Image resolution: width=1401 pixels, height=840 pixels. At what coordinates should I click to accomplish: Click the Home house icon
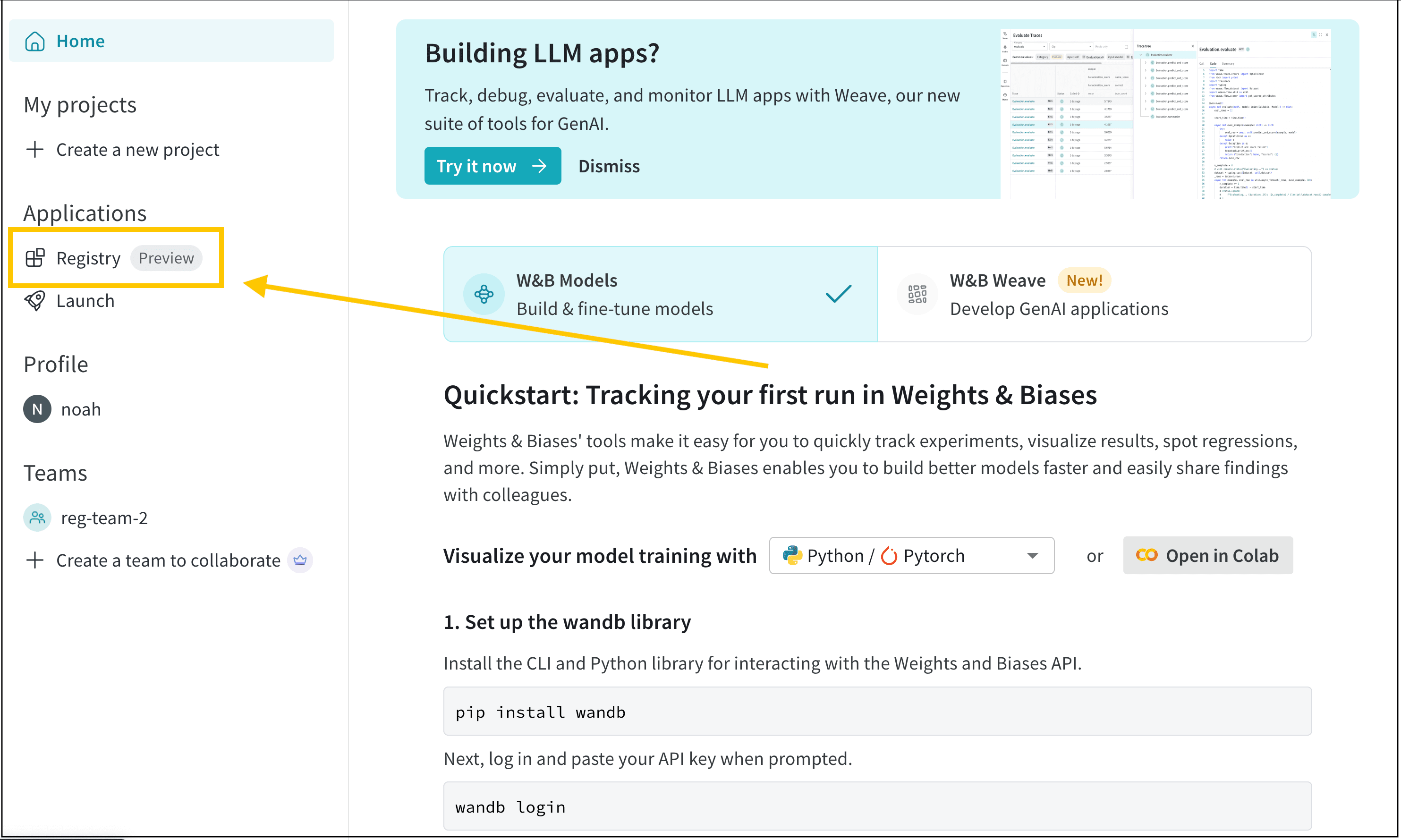click(x=35, y=42)
